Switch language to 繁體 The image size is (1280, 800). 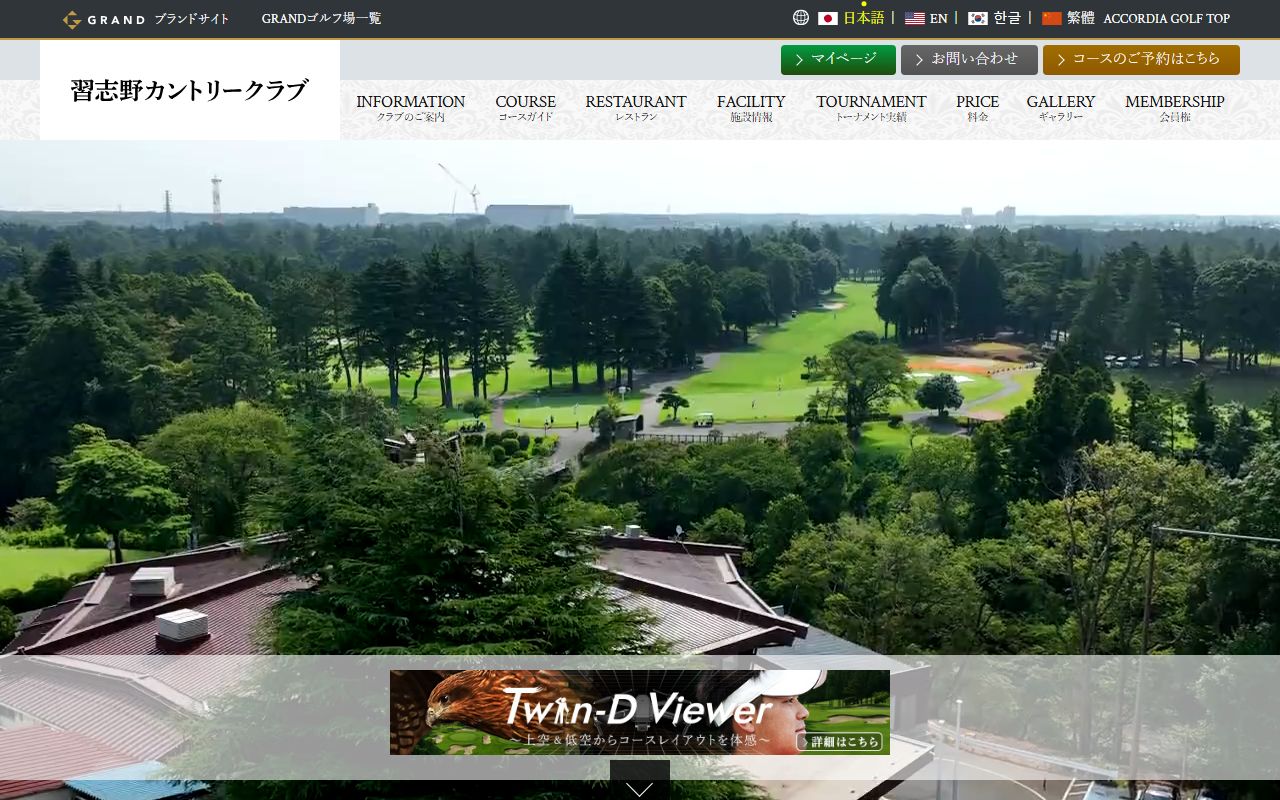click(1080, 18)
